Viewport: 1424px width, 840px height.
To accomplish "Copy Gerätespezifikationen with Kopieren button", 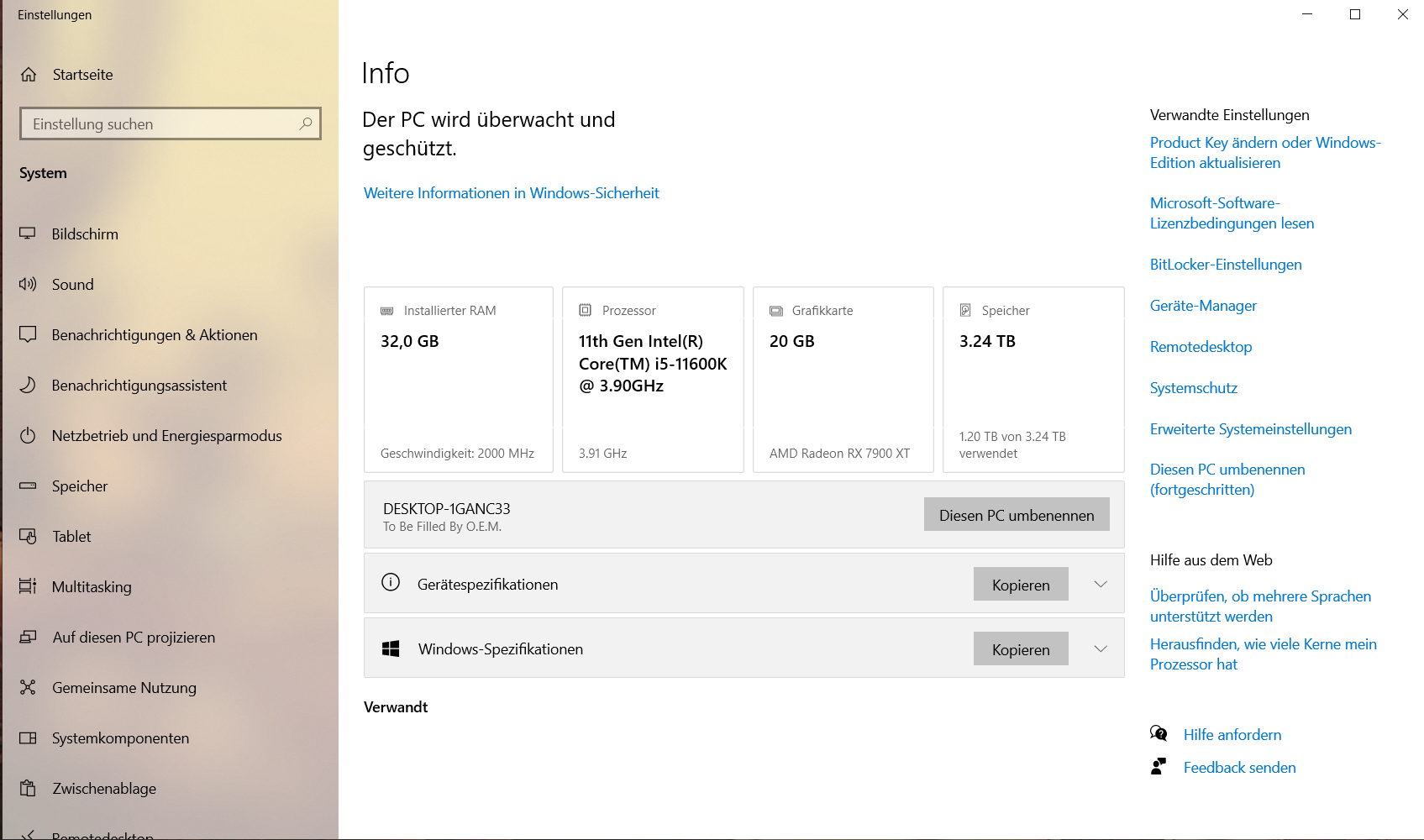I will (x=1021, y=585).
